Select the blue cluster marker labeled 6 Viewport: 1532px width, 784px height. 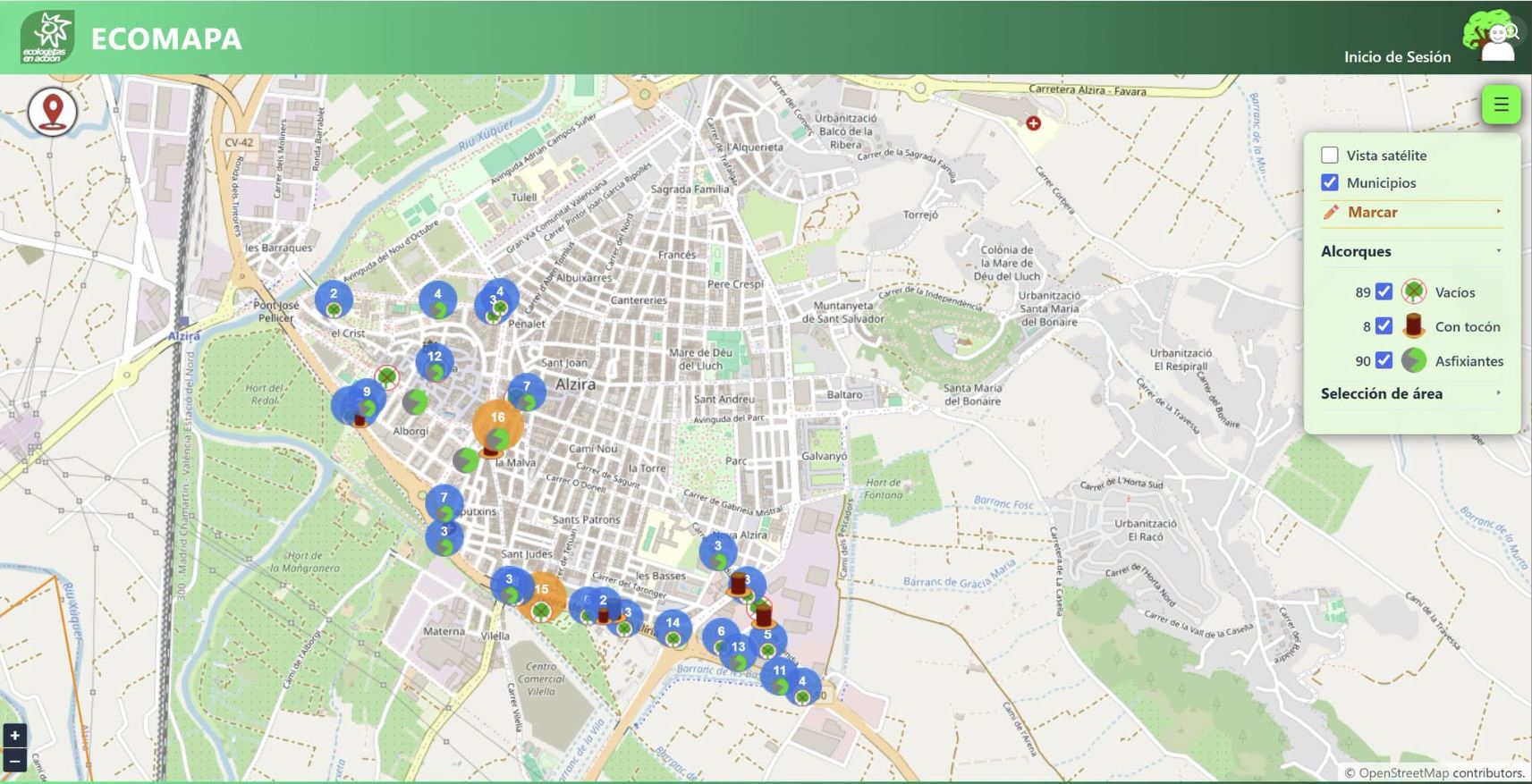pyautogui.click(x=721, y=636)
